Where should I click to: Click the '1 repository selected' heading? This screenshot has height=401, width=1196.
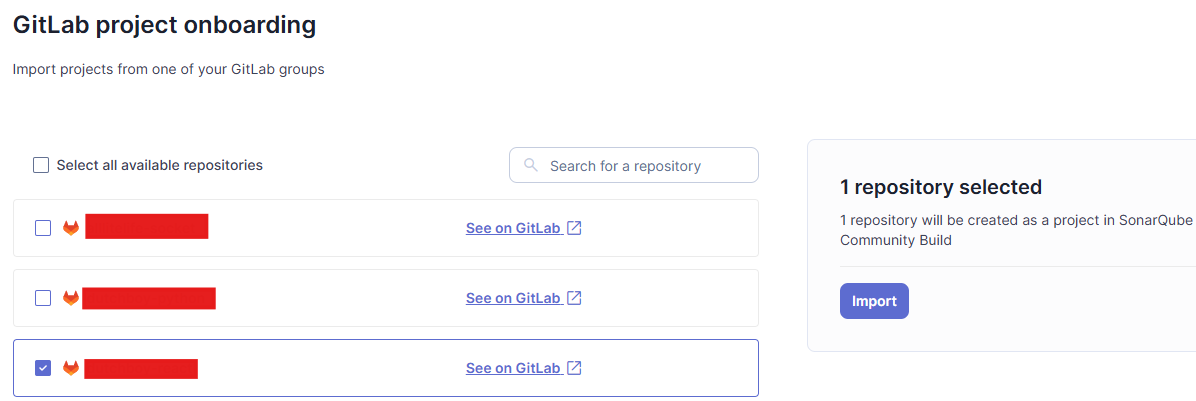click(940, 187)
